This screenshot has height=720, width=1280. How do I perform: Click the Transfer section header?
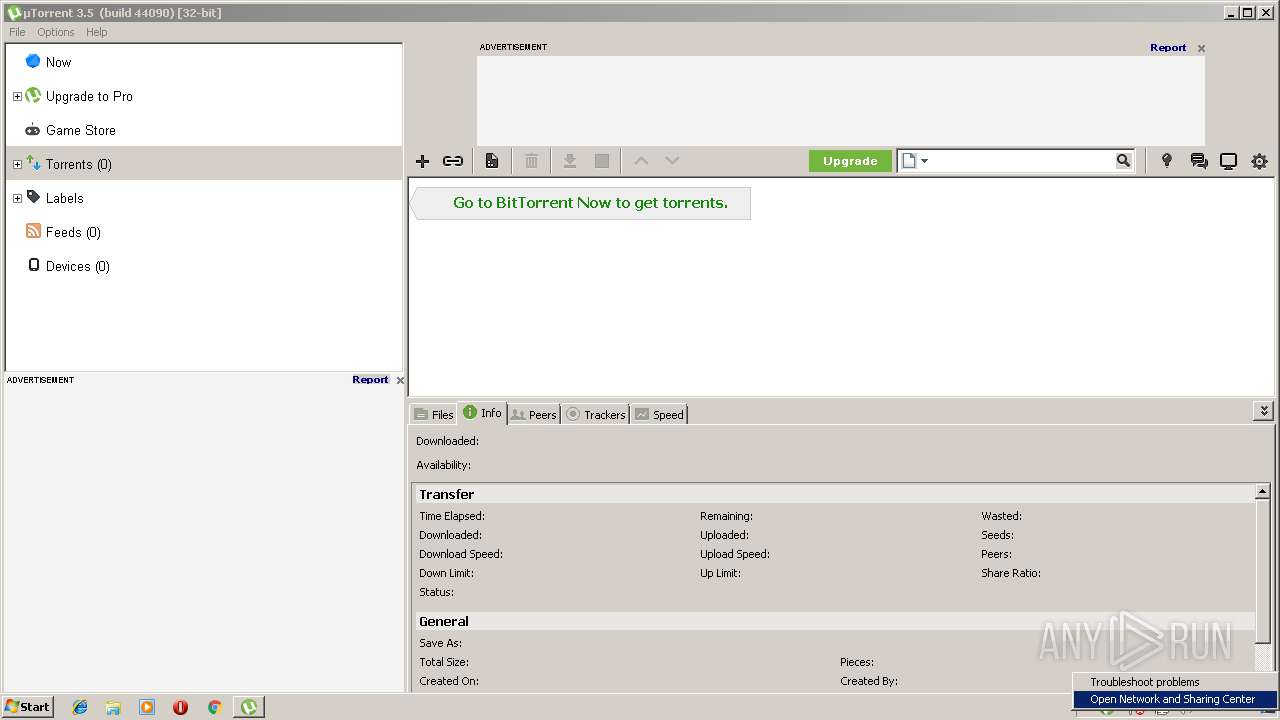click(833, 494)
